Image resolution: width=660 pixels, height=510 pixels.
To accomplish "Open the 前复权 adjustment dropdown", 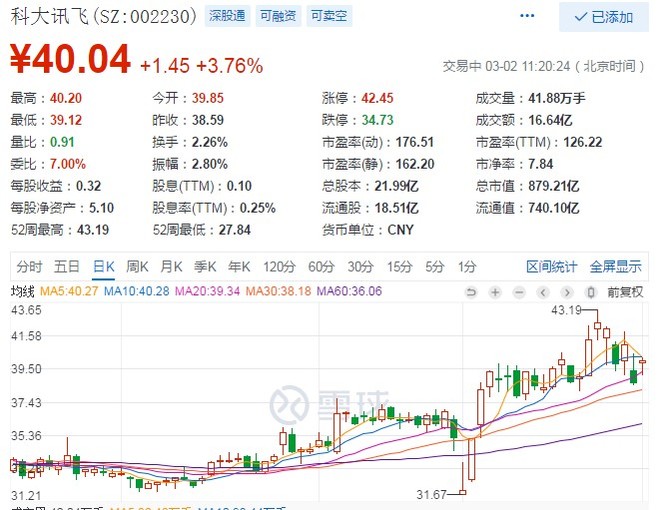I will (625, 292).
